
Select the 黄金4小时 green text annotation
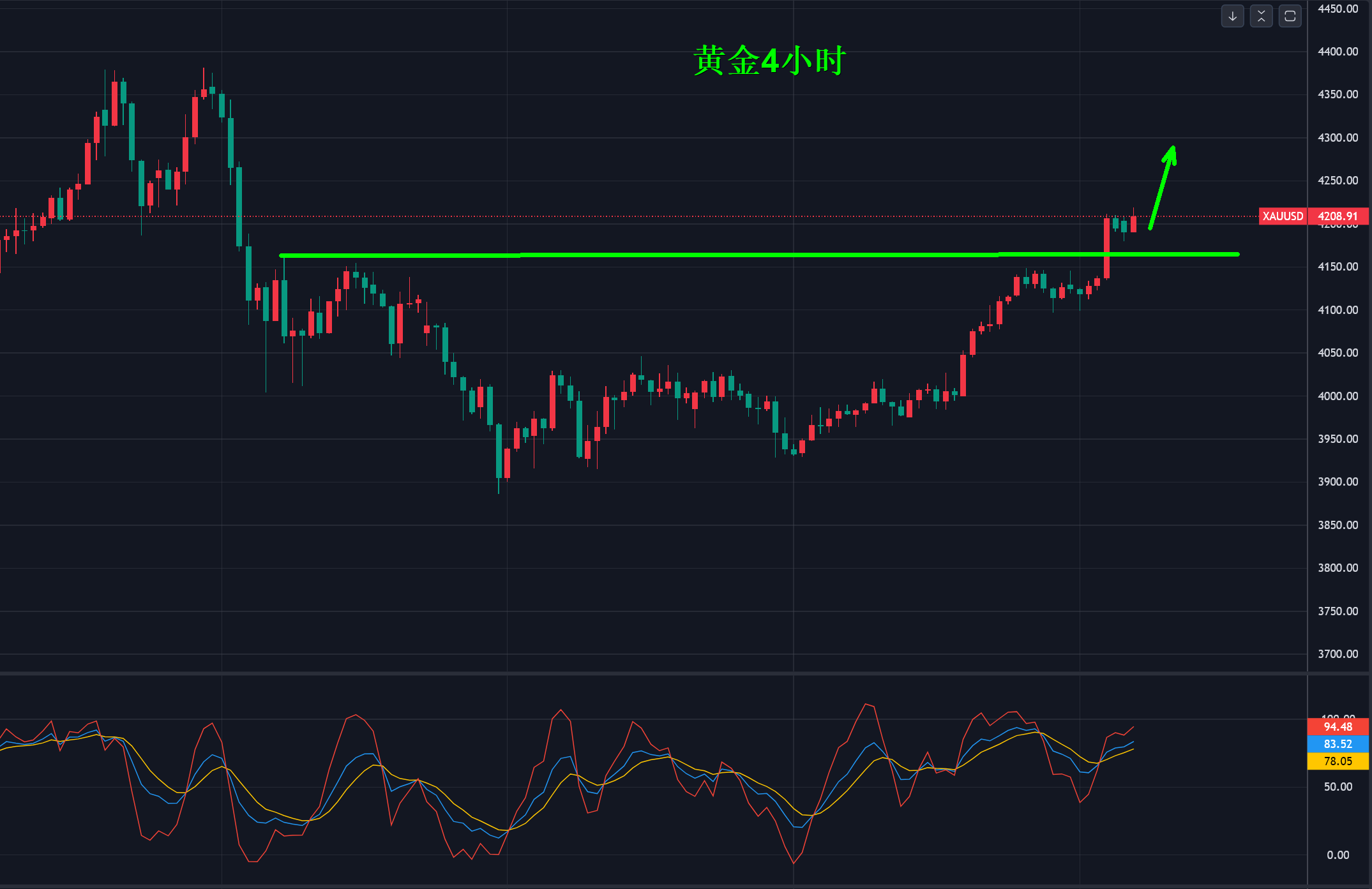tap(769, 61)
